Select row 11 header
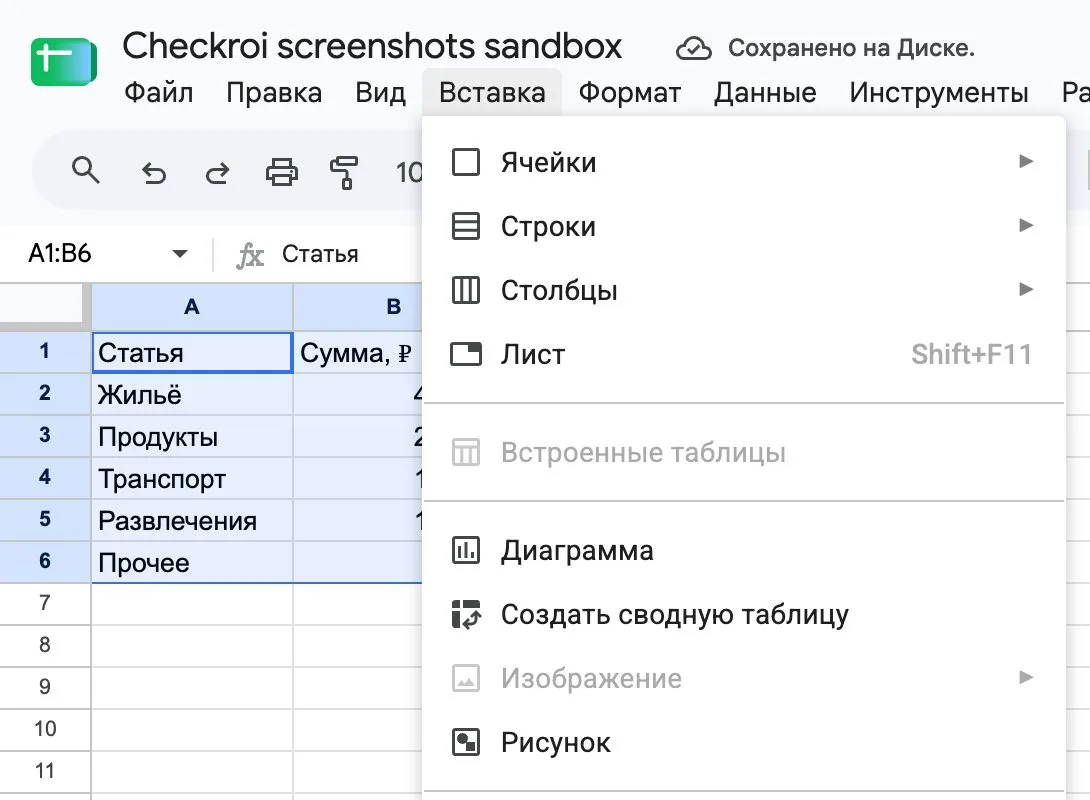Screen dimensions: 1090x800 (44, 772)
